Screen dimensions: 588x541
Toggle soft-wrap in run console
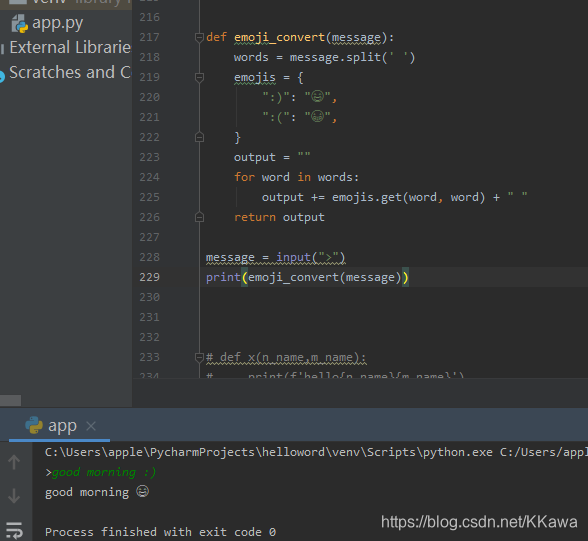click(15, 530)
